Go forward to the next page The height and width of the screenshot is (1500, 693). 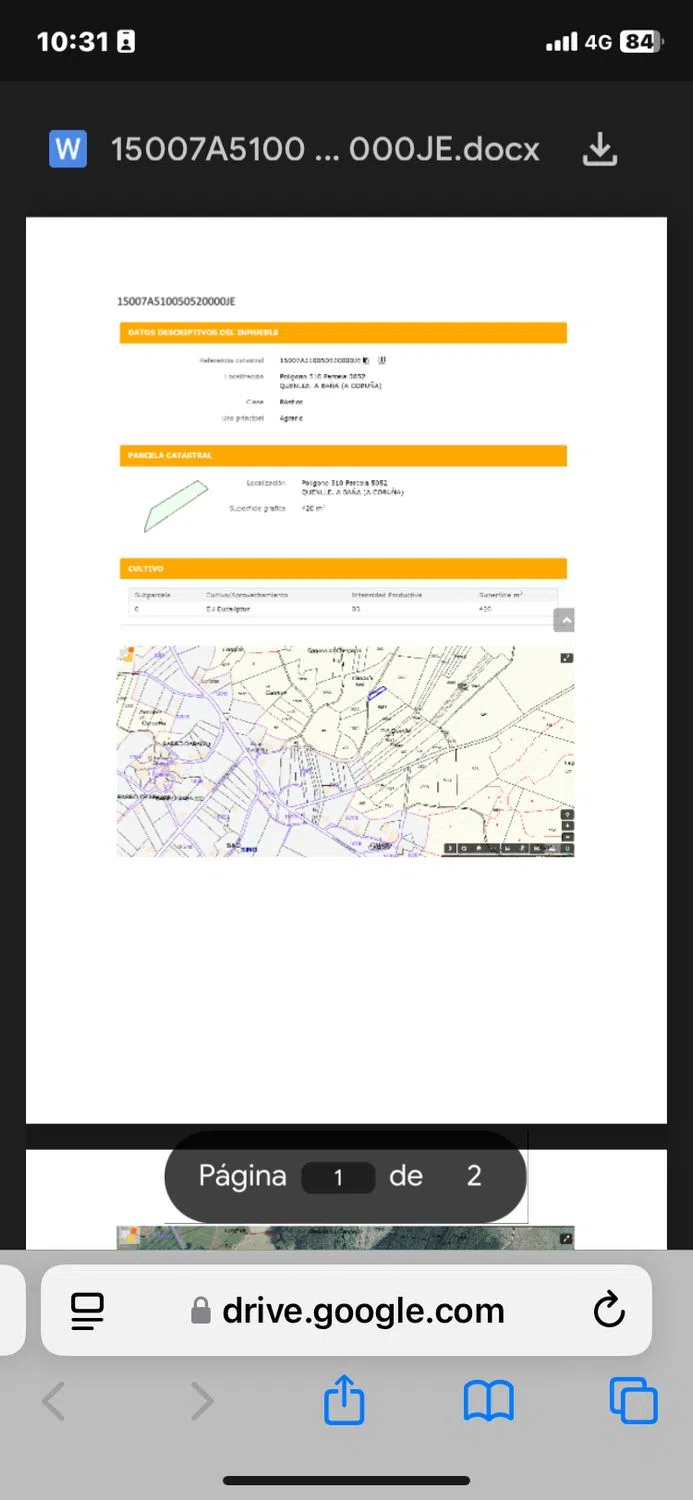click(x=201, y=1400)
